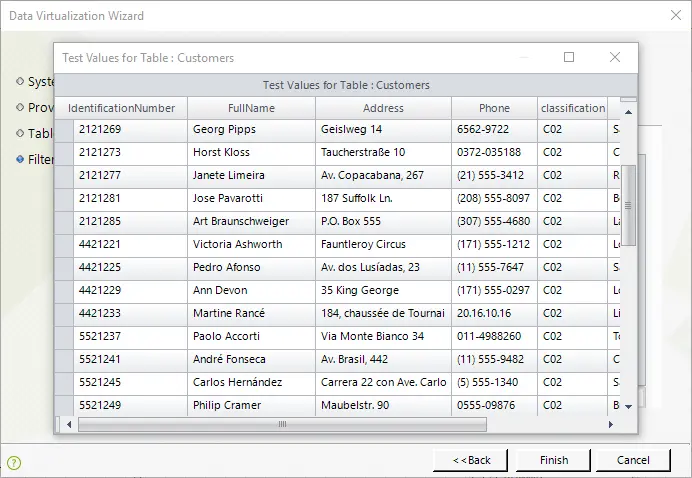Click the Janete Limeira name cell
Image resolution: width=692 pixels, height=478 pixels.
click(x=251, y=177)
